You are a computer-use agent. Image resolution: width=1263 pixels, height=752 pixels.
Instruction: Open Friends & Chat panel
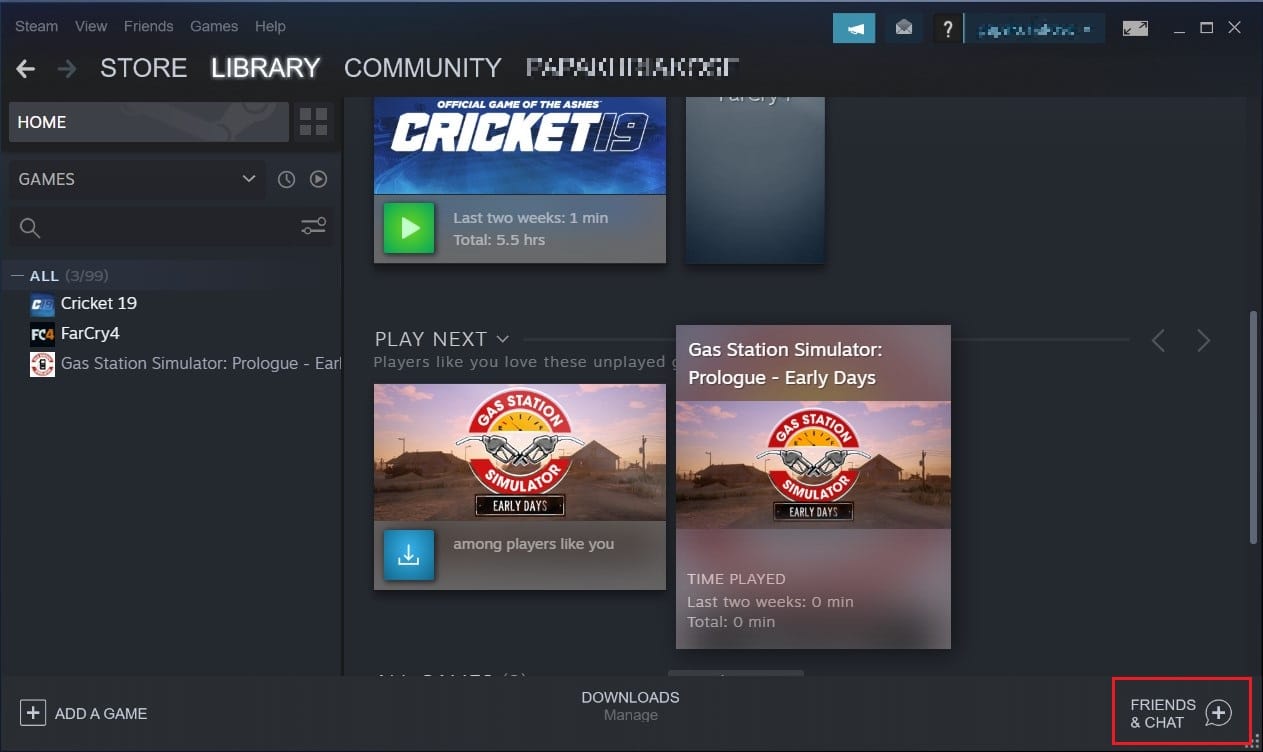[1178, 712]
